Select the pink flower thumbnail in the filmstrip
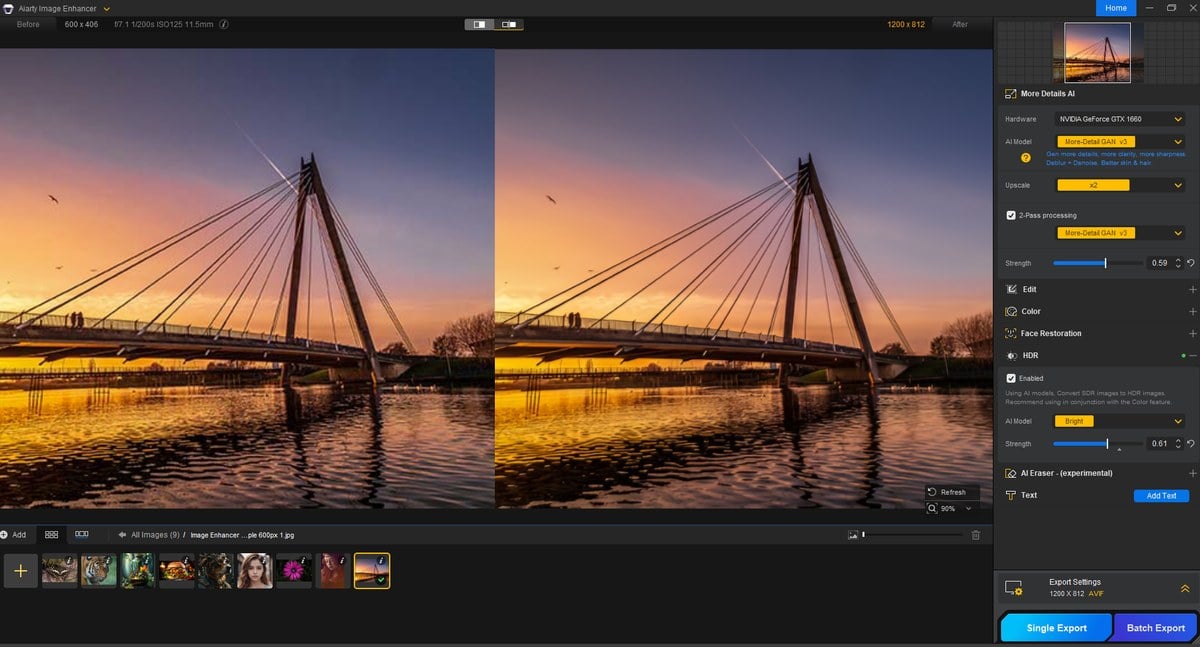This screenshot has height=647, width=1200. (294, 571)
